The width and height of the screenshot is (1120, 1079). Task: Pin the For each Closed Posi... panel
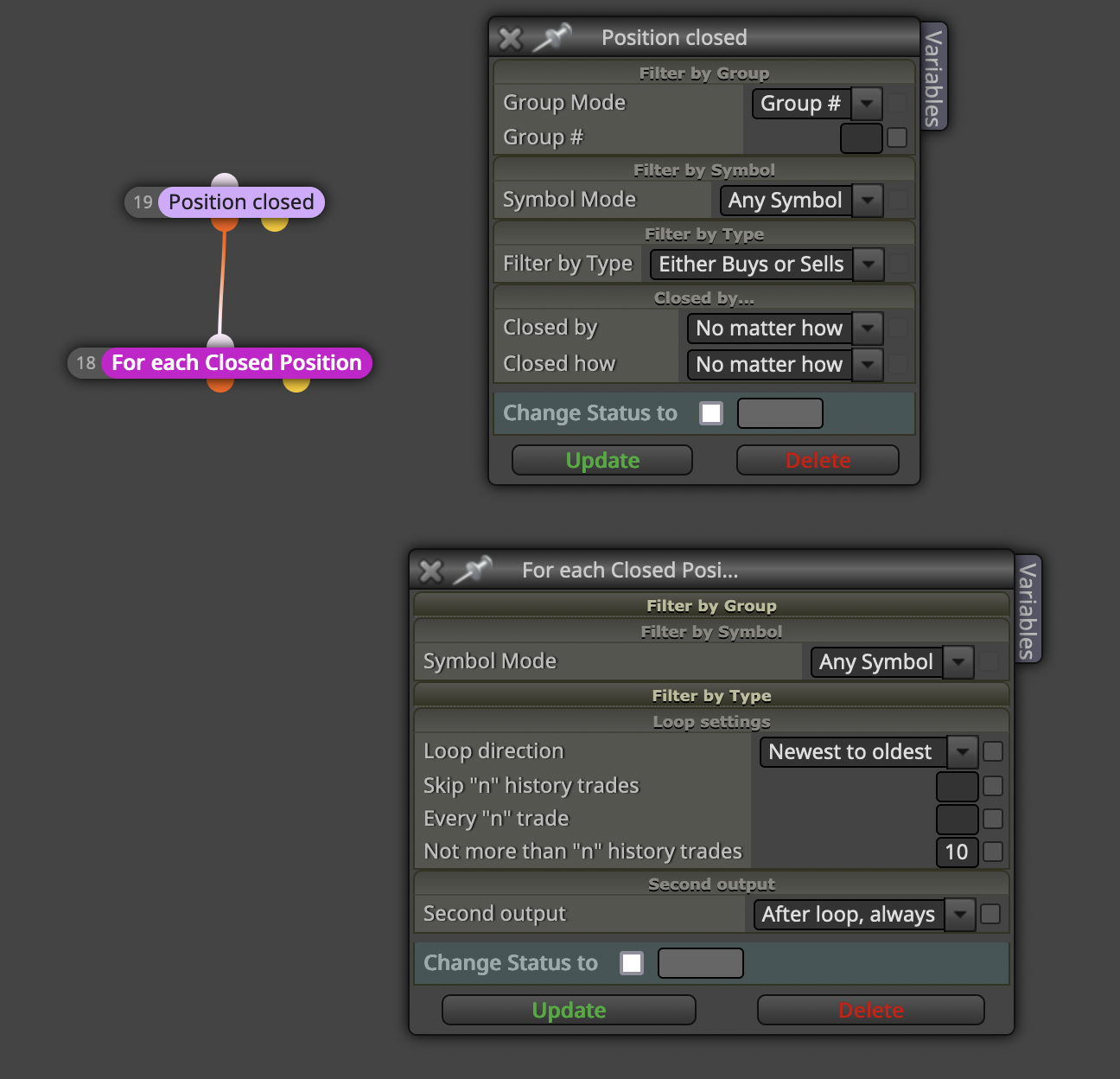(x=472, y=570)
